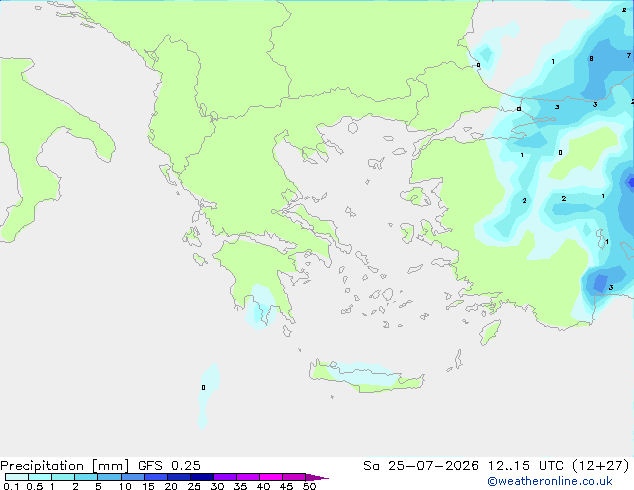The height and width of the screenshot is (490, 634).
Task: Click the legend label "50"
Action: click(309, 486)
